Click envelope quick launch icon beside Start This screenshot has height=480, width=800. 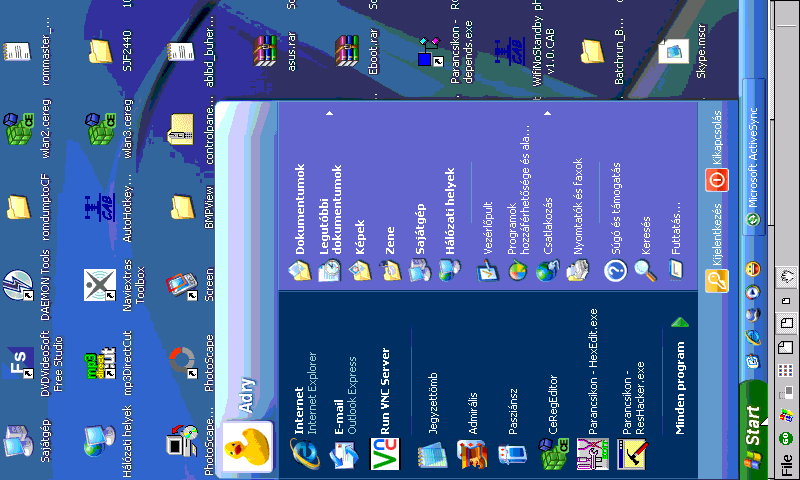(x=753, y=361)
